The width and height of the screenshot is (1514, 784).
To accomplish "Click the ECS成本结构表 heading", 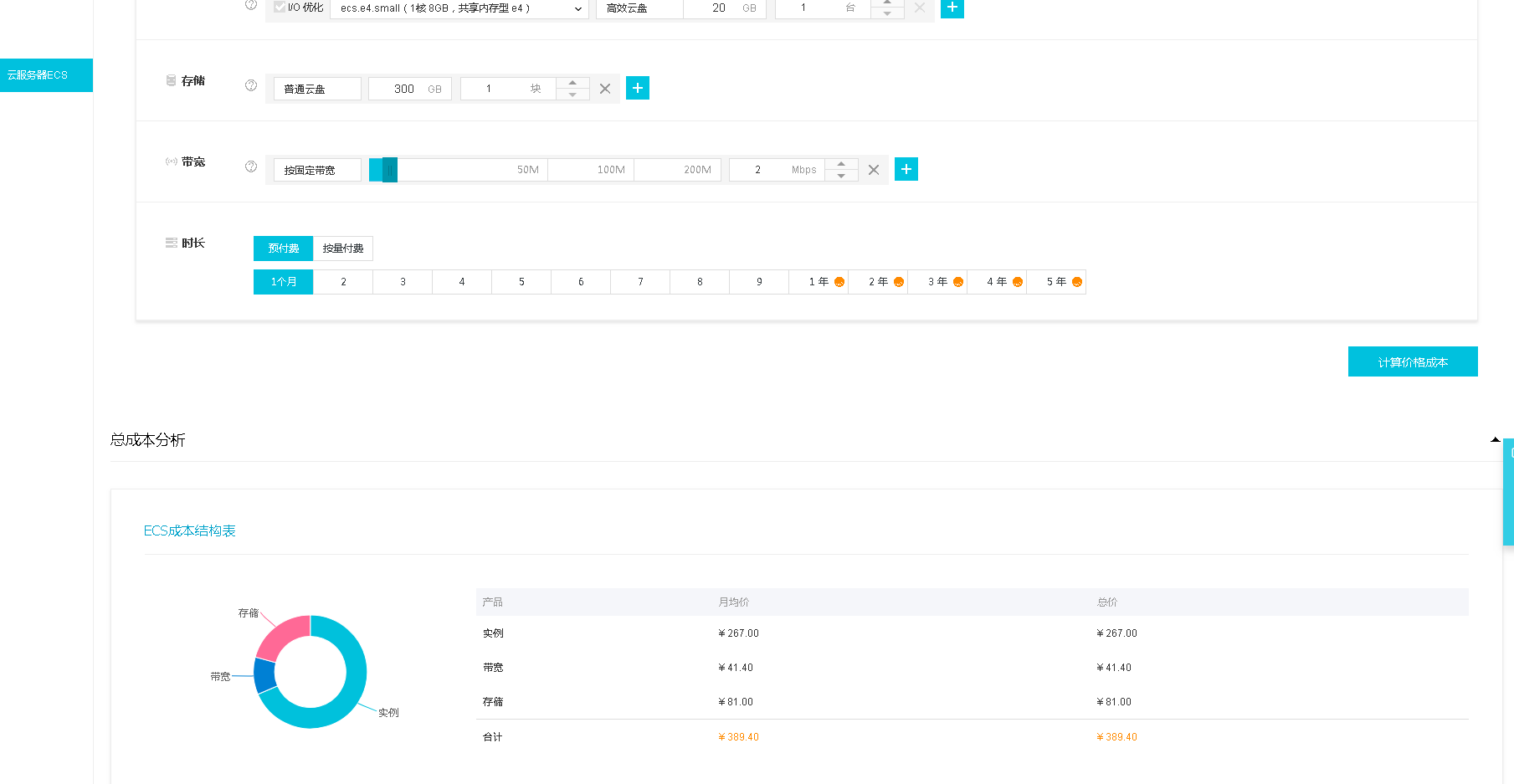I will point(190,530).
